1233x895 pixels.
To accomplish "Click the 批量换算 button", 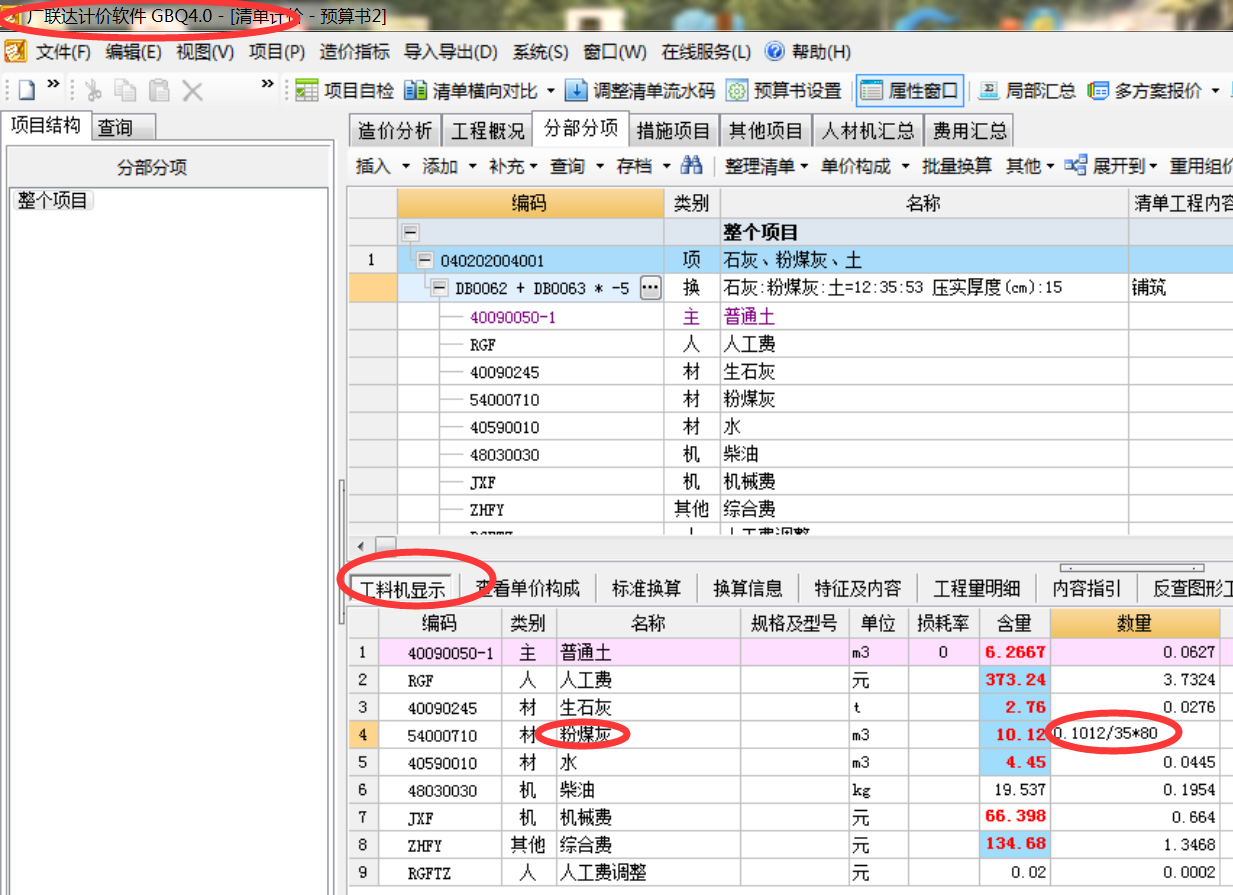I will [x=957, y=166].
